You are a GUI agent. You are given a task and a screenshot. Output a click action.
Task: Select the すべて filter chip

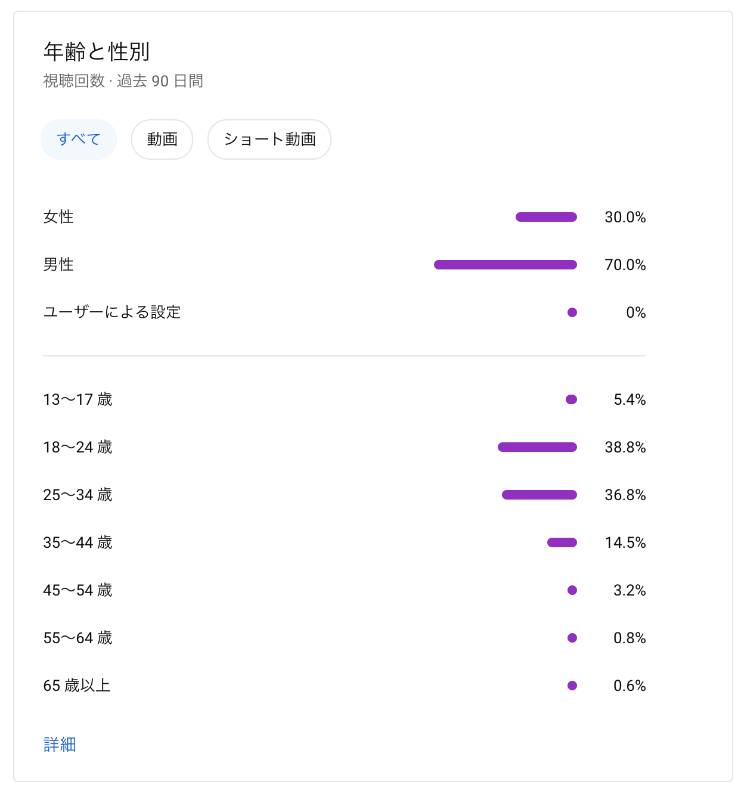pos(79,139)
